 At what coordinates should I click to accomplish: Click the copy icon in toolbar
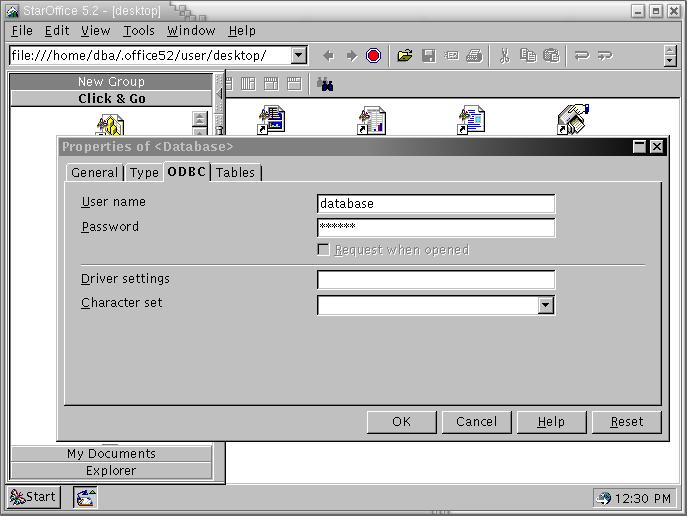(528, 56)
